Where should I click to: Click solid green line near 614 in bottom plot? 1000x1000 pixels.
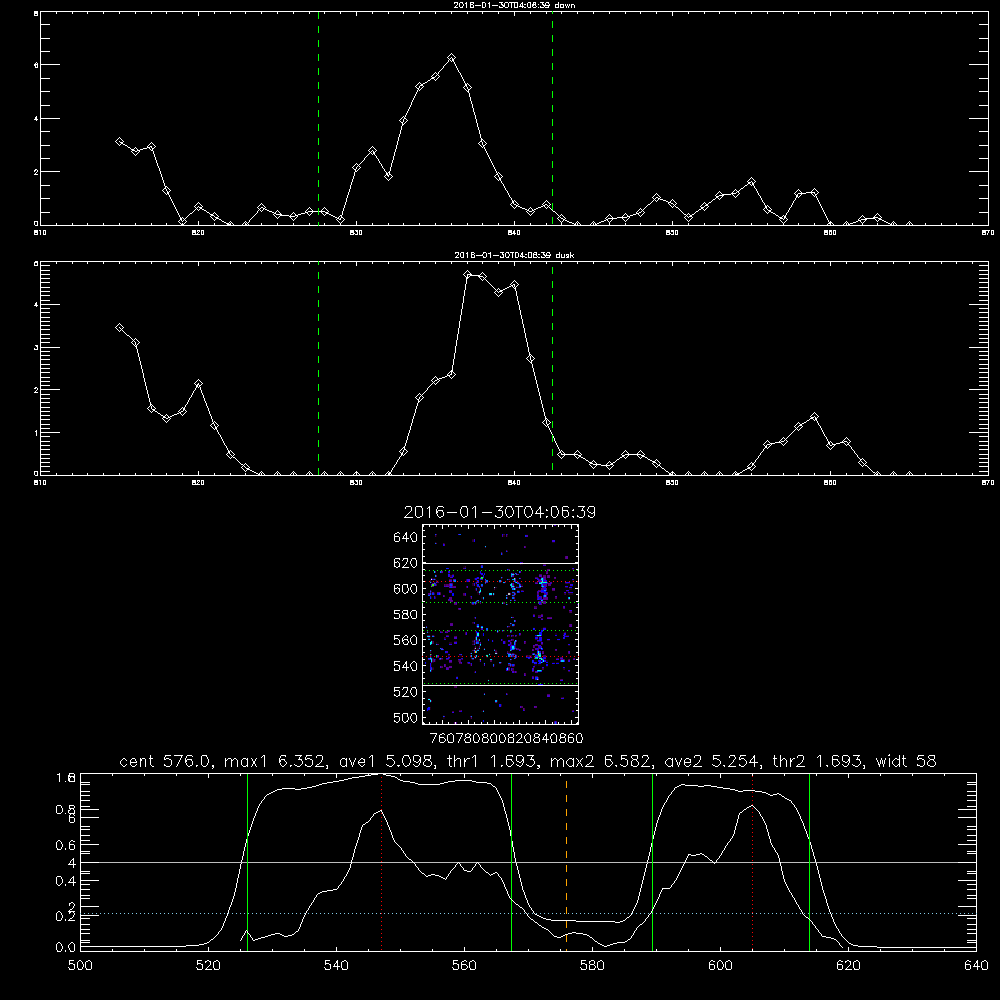pyautogui.click(x=809, y=862)
